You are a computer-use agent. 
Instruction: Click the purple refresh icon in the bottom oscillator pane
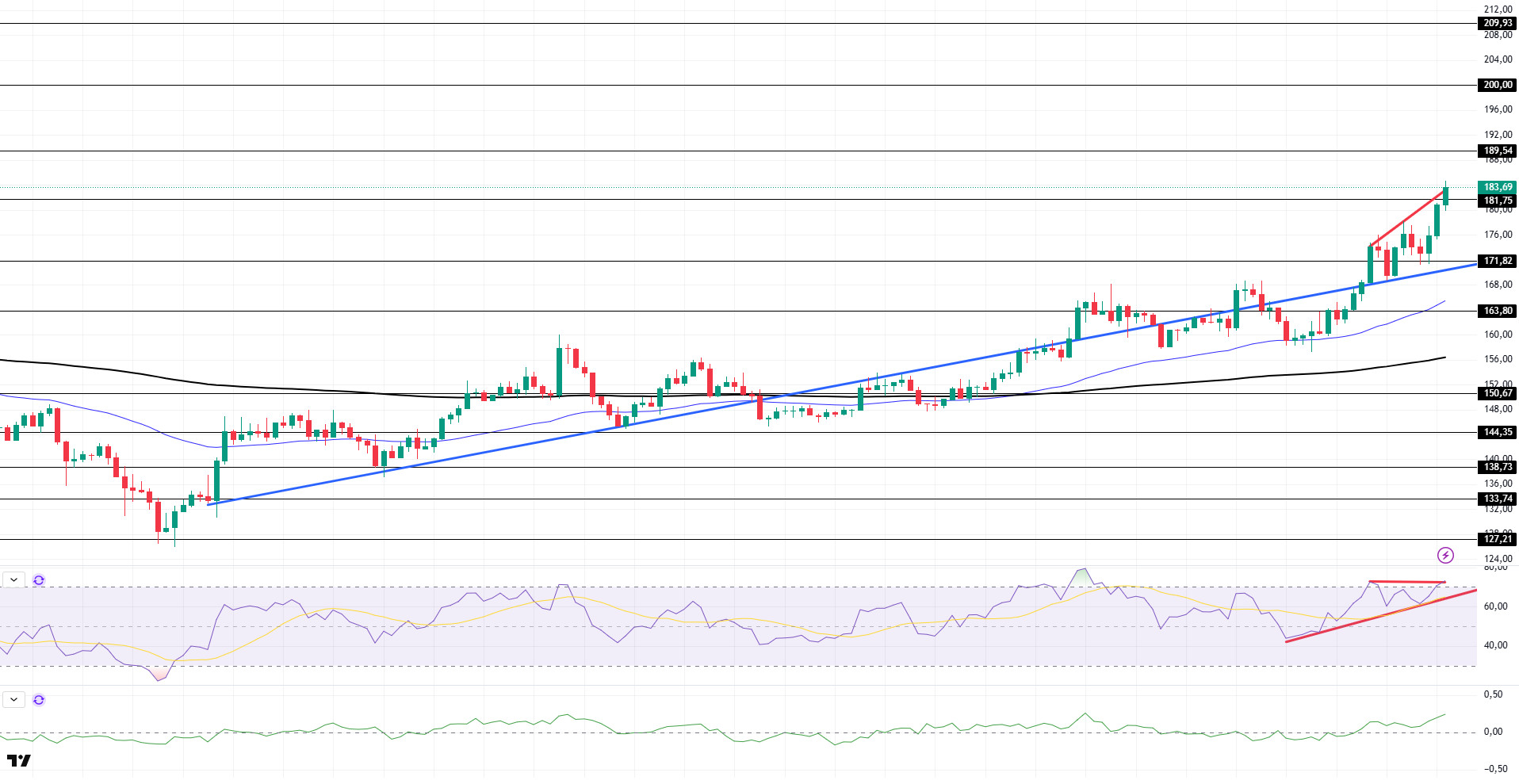[39, 700]
